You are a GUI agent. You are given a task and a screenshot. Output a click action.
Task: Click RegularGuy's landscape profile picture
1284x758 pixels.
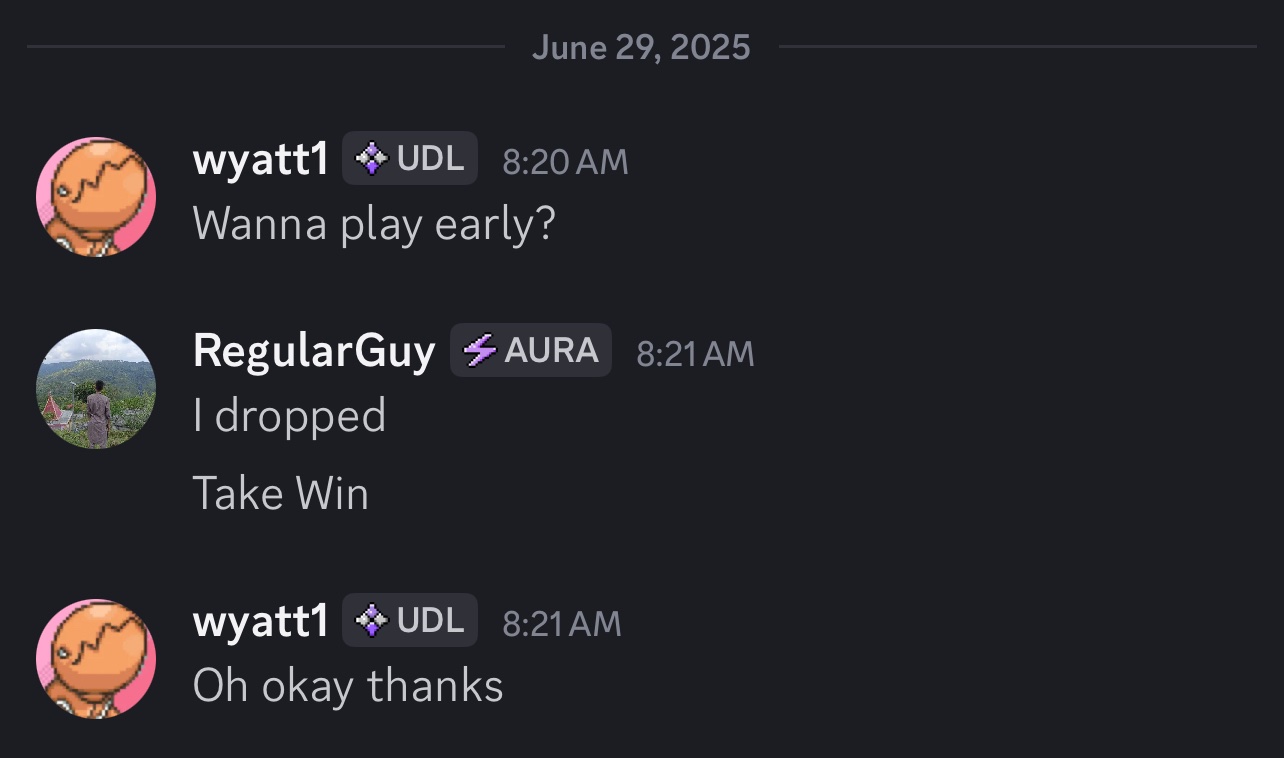click(96, 389)
